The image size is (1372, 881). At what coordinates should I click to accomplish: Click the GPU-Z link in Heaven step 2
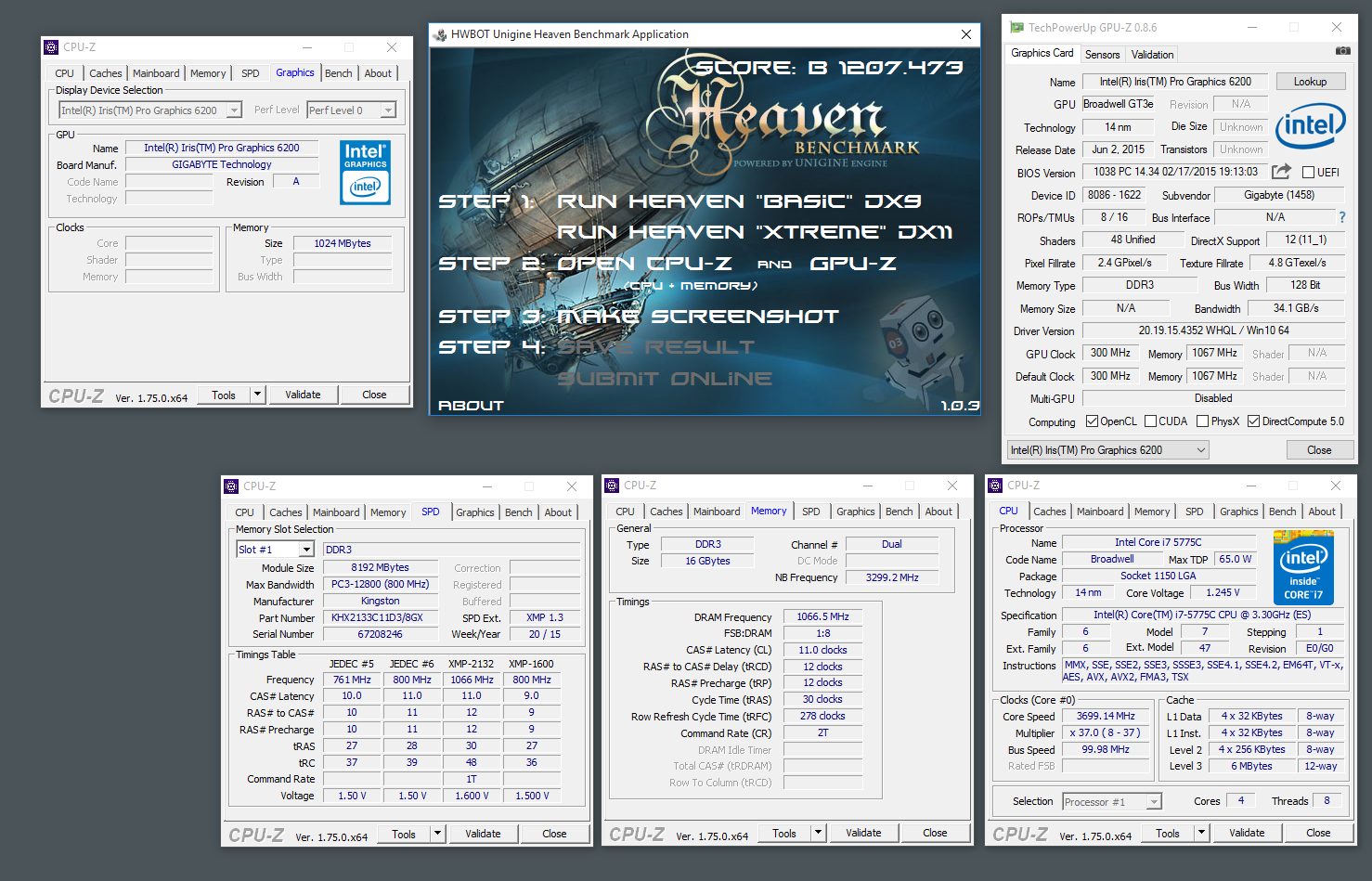(853, 264)
